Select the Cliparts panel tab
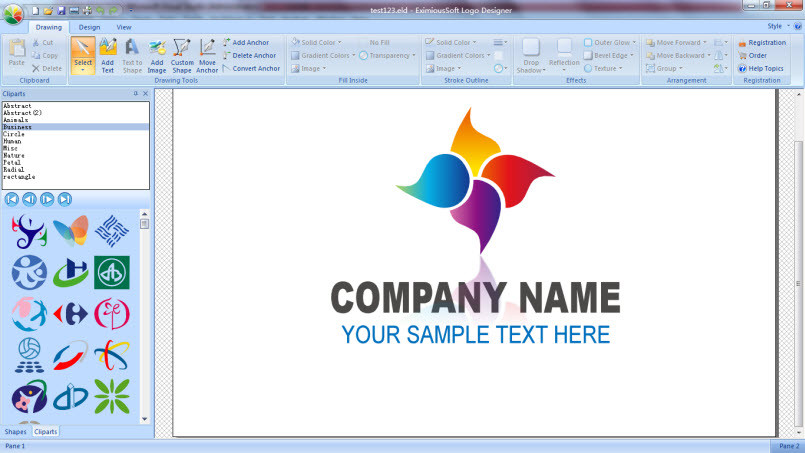 [46, 432]
